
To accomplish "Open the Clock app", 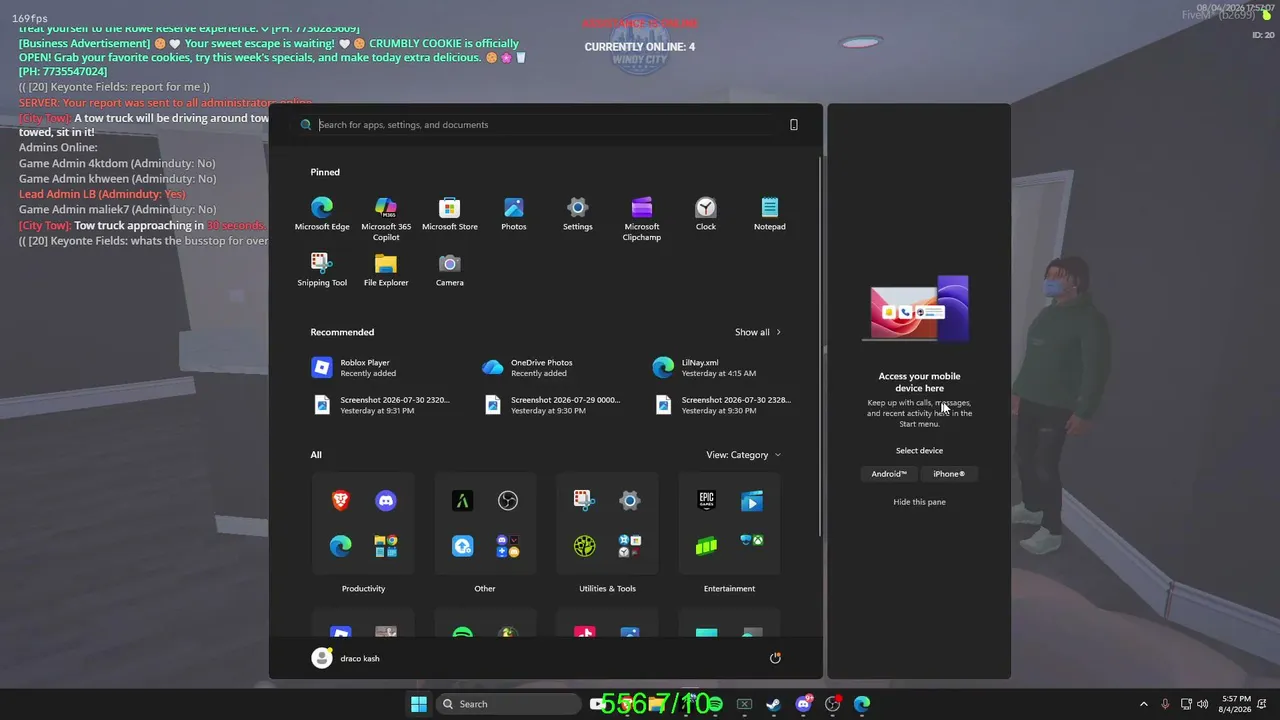I will pos(706,214).
